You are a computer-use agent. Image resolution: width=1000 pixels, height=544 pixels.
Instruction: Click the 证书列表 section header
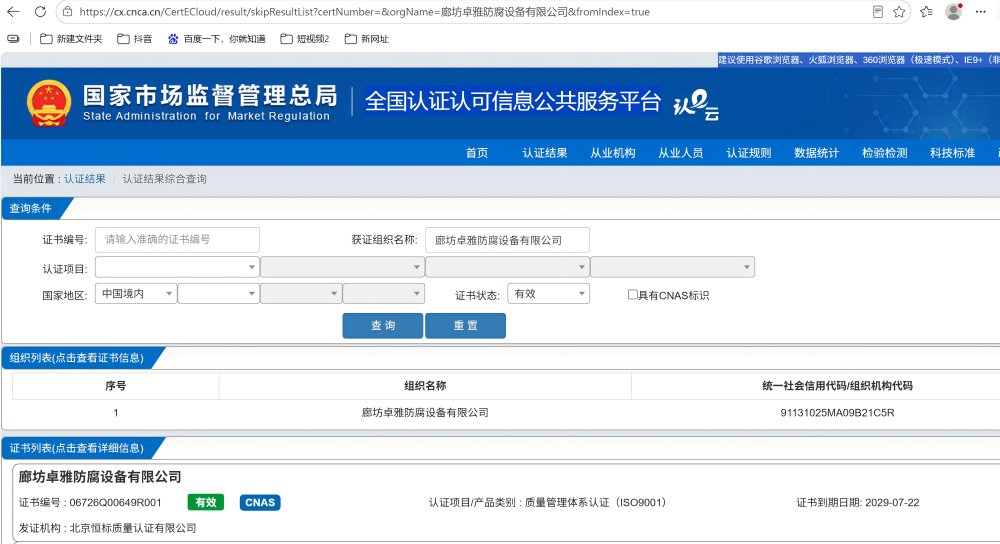coord(77,448)
